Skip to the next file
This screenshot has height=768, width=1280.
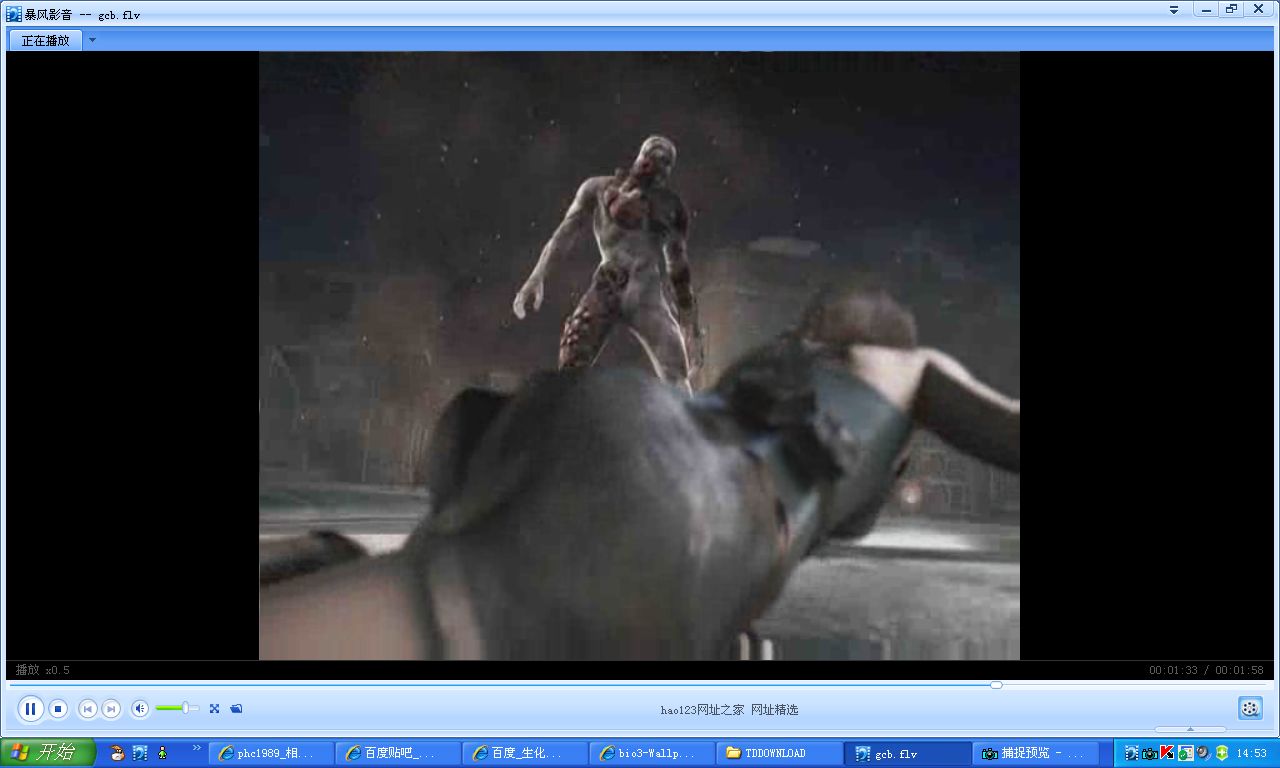tap(112, 709)
